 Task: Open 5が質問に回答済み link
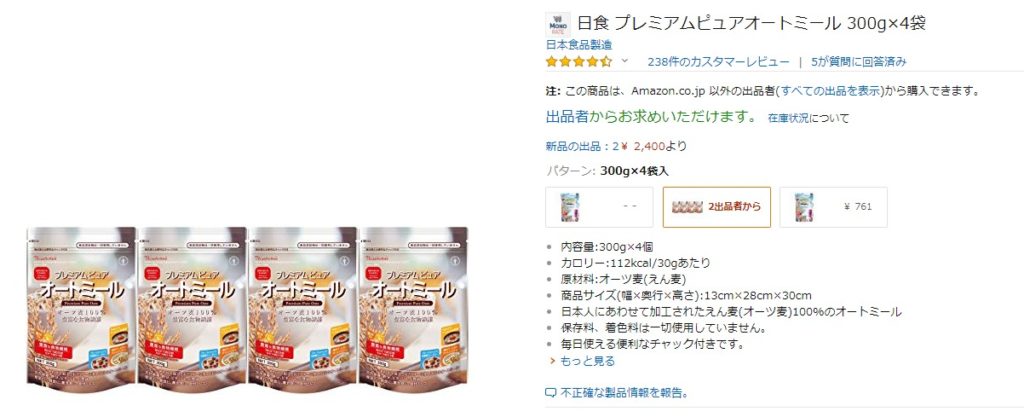859,62
